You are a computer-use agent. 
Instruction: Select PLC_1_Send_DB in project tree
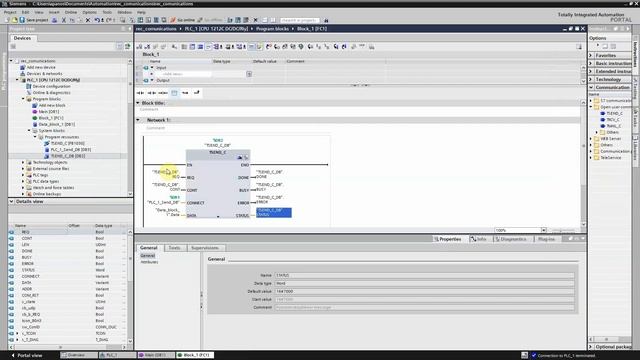pyautogui.click(x=71, y=150)
